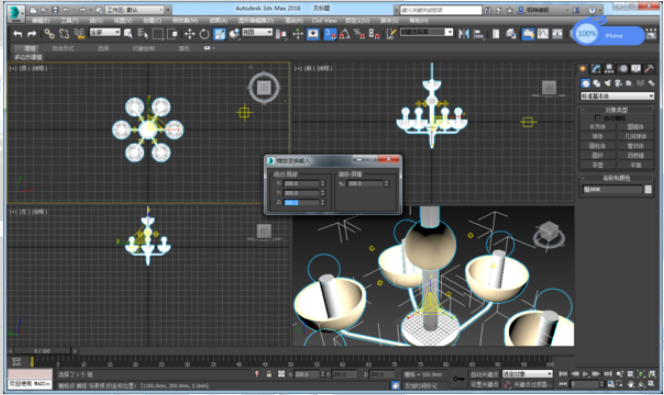Click the Redo arrow in main toolbar
The image size is (664, 395).
tap(32, 34)
